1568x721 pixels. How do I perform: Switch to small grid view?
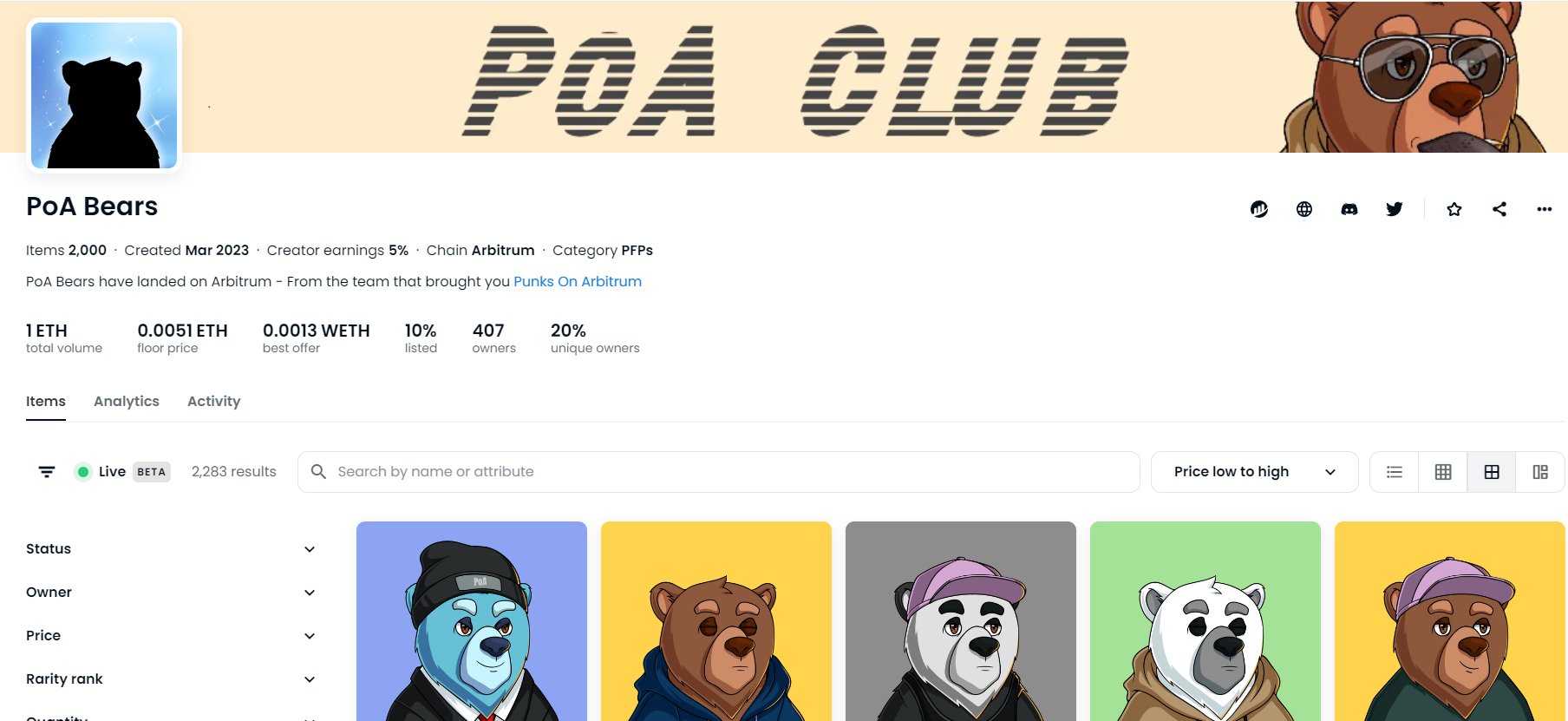pos(1443,472)
